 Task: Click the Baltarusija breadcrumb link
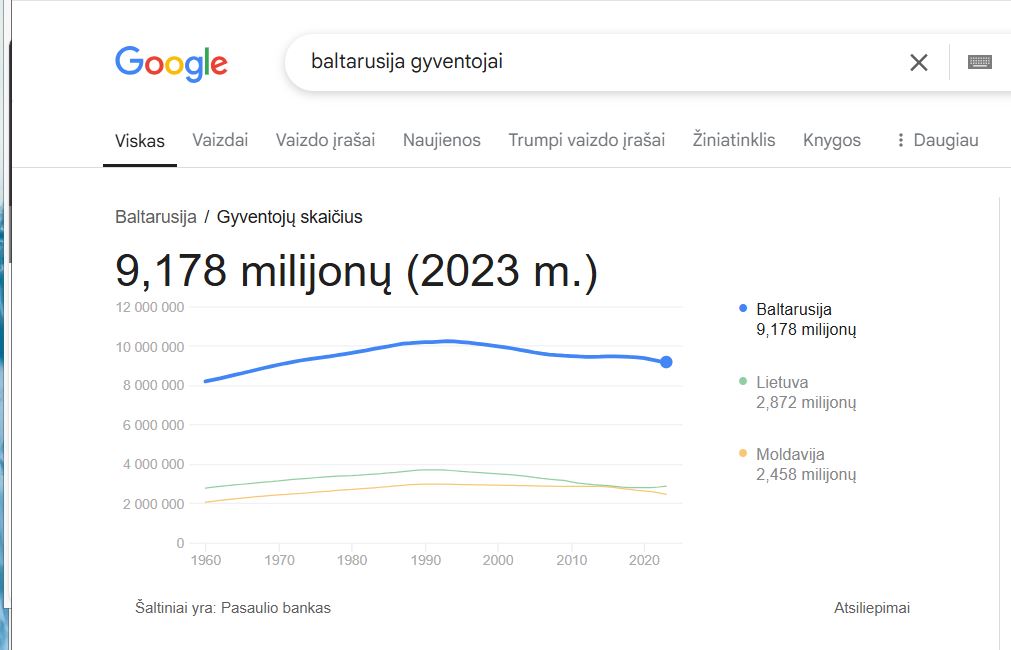click(x=155, y=217)
